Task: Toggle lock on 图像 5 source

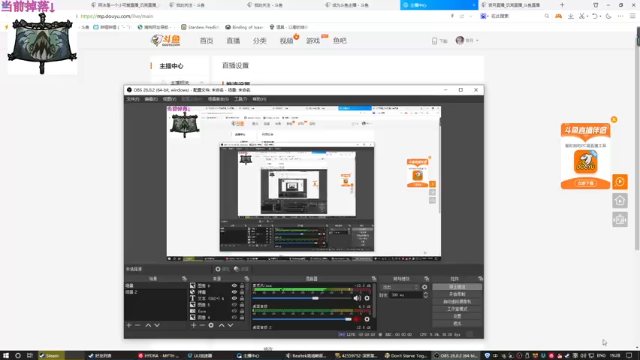Action: (x=242, y=304)
